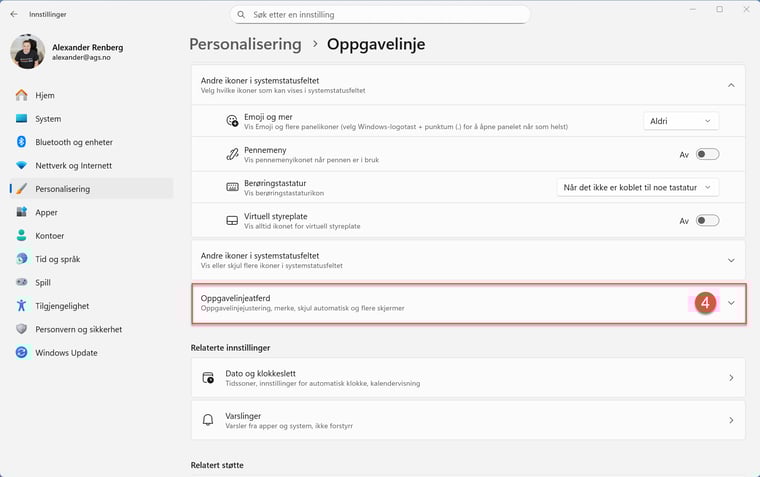
Task: Click the Hjem house icon
Action: click(x=21, y=95)
